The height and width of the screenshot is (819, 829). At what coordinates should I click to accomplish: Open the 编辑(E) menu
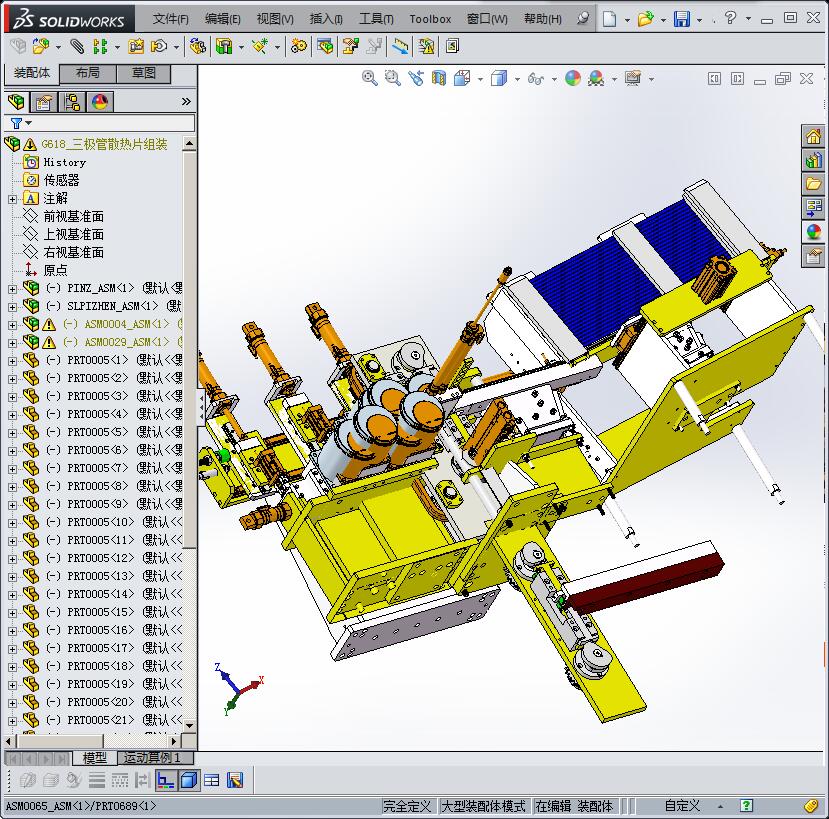[x=223, y=19]
